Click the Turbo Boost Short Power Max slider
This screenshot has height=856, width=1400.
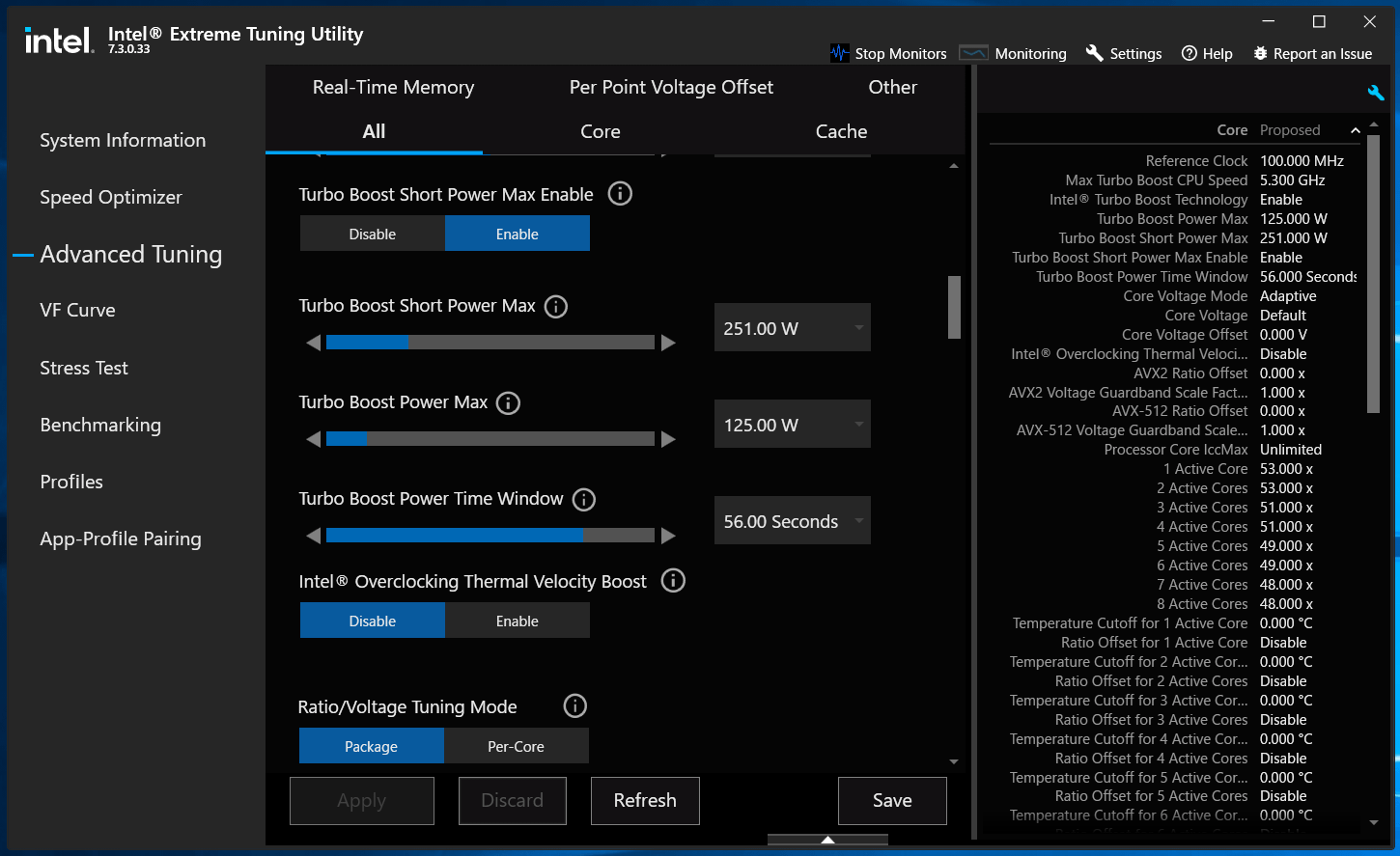(490, 343)
